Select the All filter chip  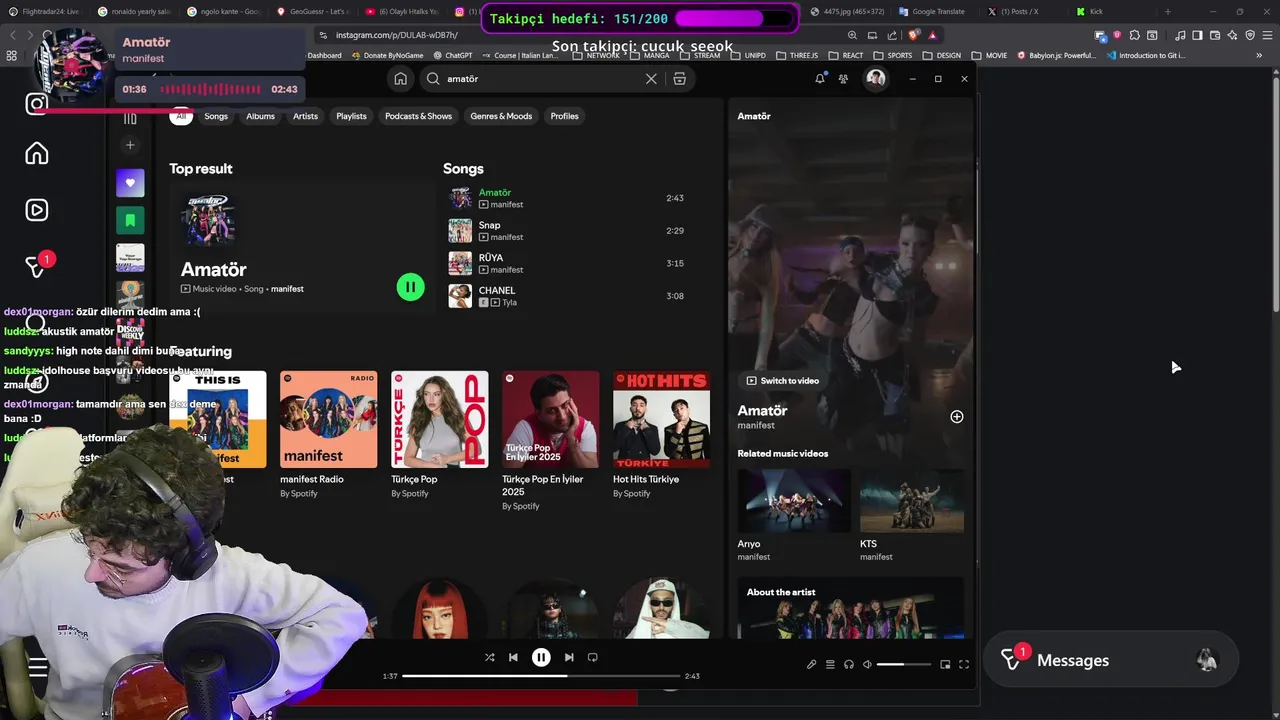pos(181,116)
